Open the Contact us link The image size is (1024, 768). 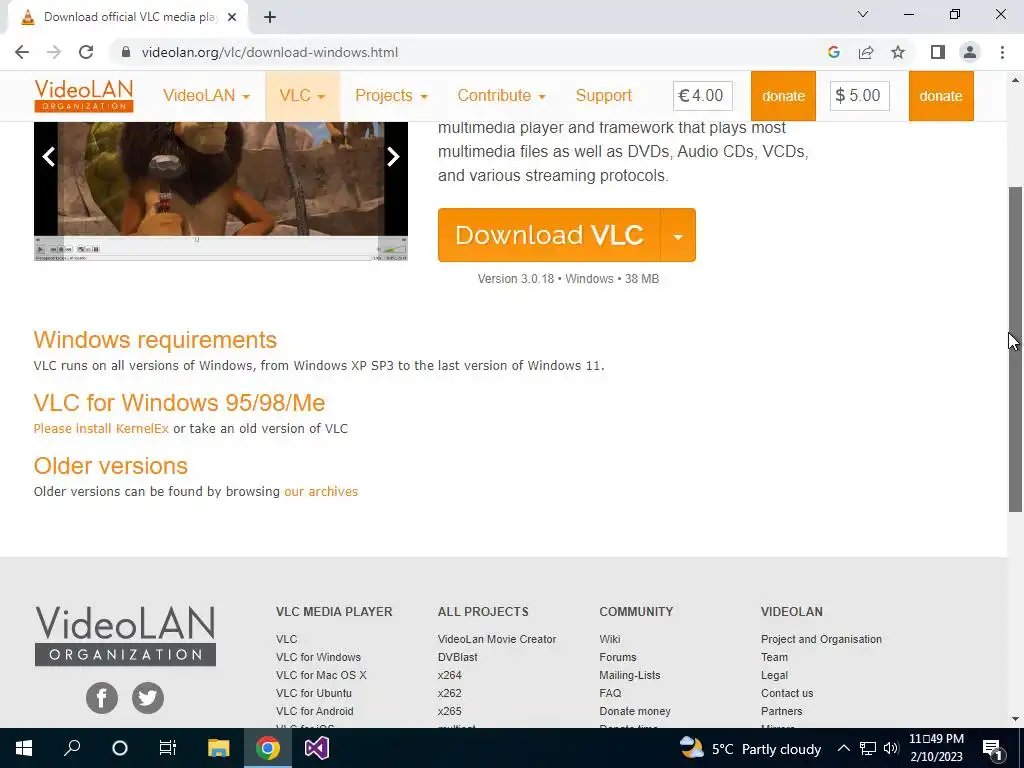point(787,693)
